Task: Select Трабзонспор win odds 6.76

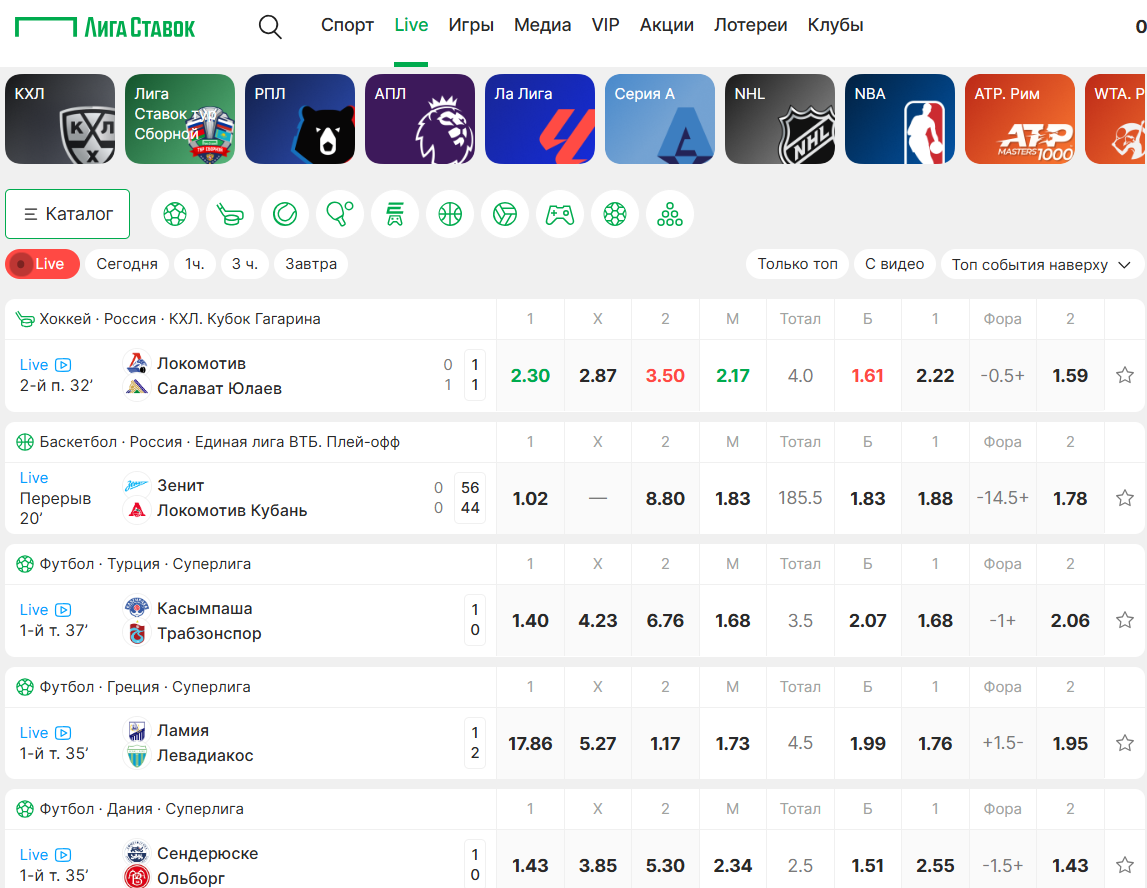Action: [x=665, y=620]
